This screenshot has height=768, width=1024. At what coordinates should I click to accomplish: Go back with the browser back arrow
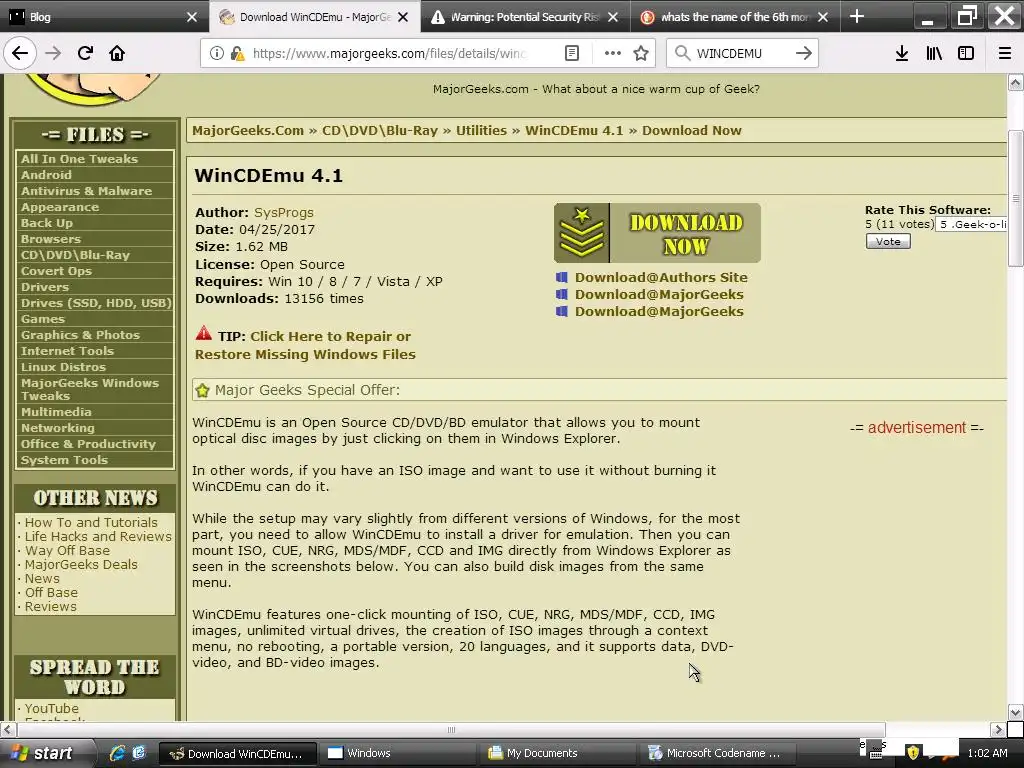pyautogui.click(x=20, y=53)
